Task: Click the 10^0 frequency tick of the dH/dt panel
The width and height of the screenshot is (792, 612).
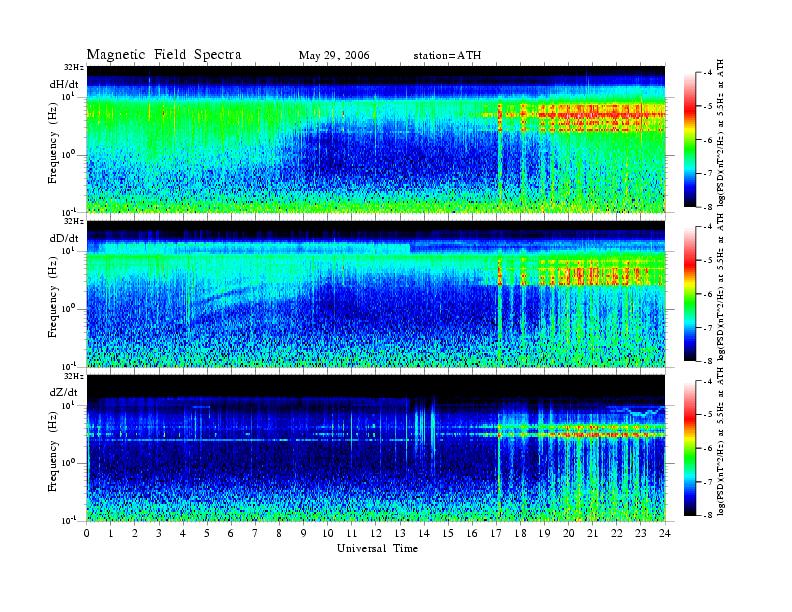Action: pos(68,154)
